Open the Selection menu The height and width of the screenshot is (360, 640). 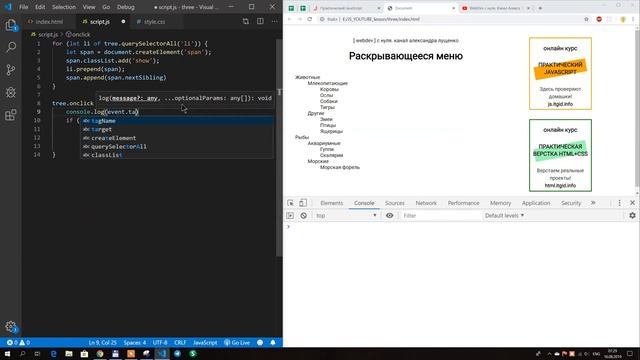(64, 7)
